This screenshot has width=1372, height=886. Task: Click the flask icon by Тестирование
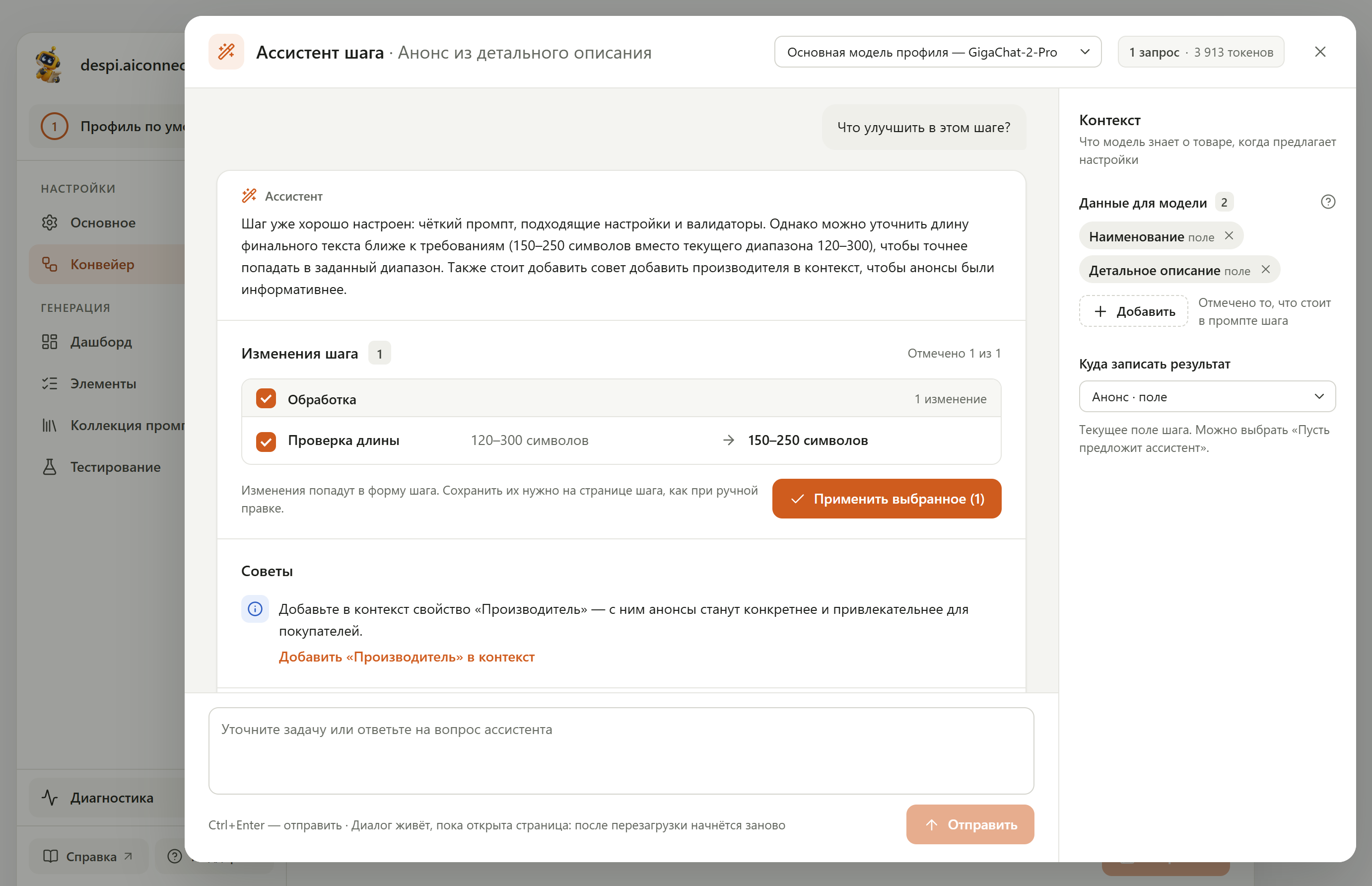(50, 467)
